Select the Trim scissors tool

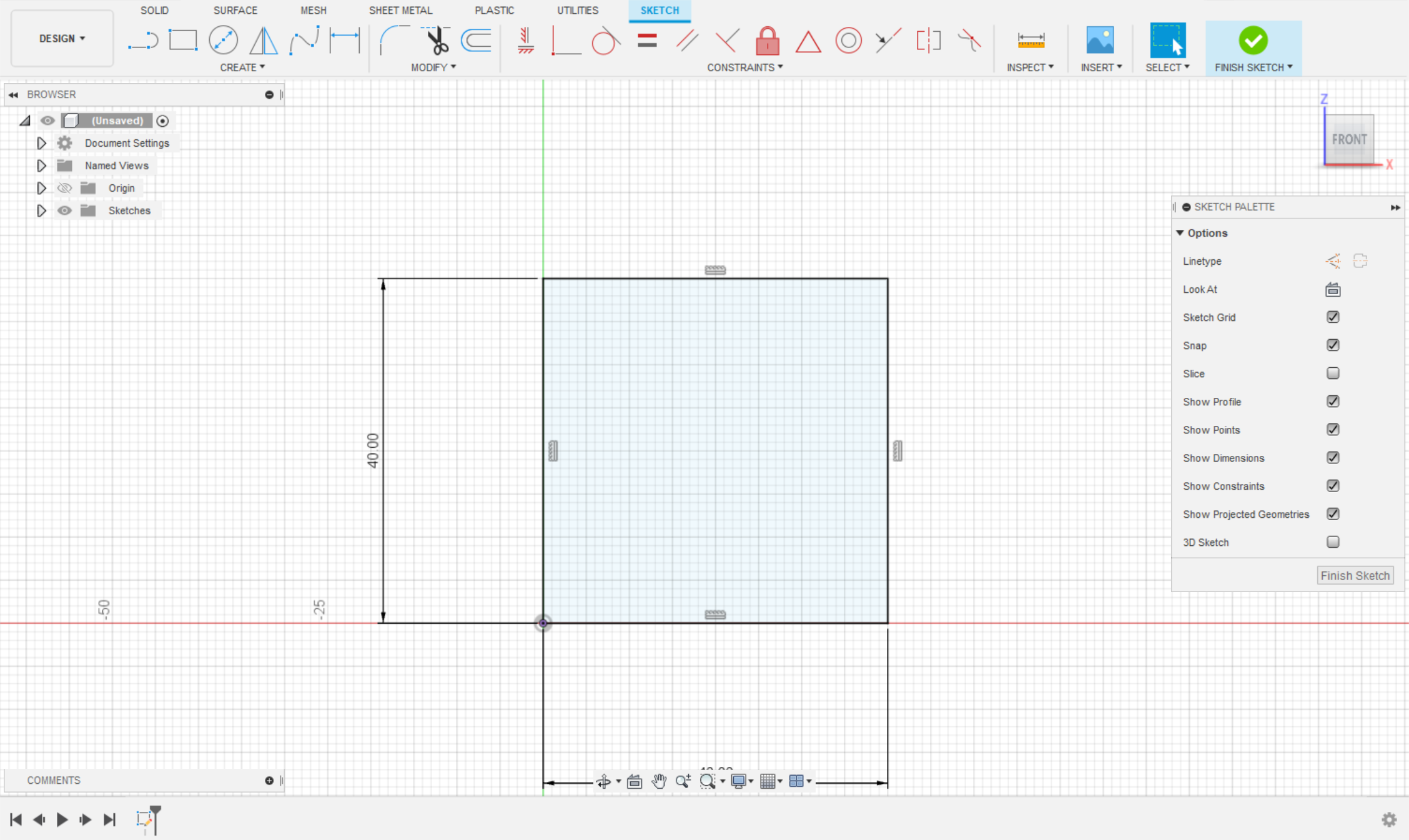tap(437, 40)
